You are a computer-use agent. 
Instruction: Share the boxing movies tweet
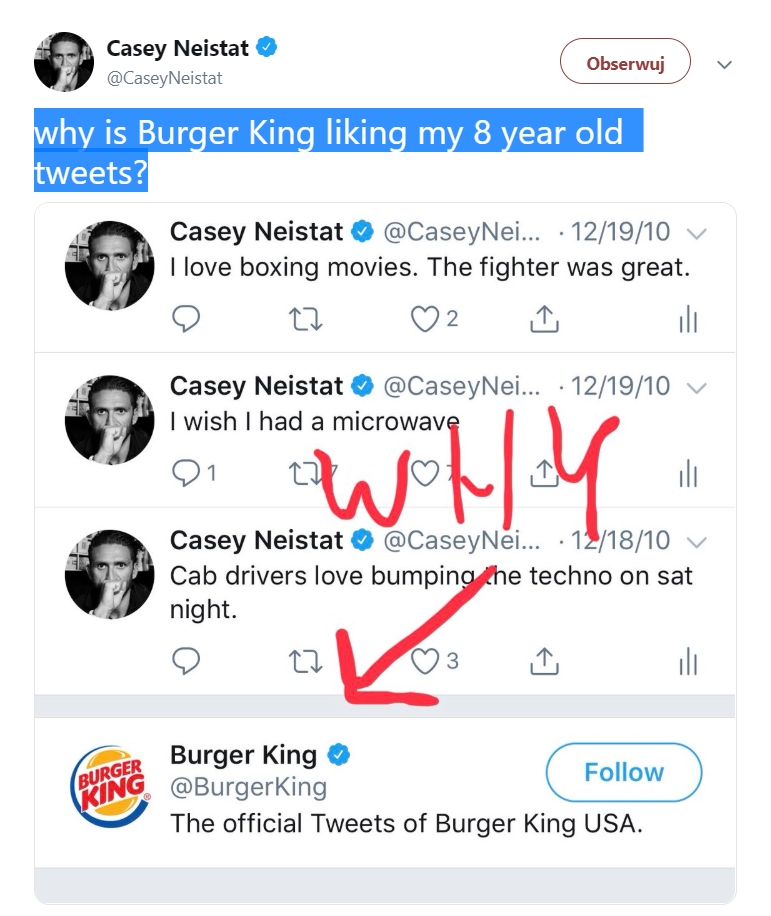click(543, 319)
